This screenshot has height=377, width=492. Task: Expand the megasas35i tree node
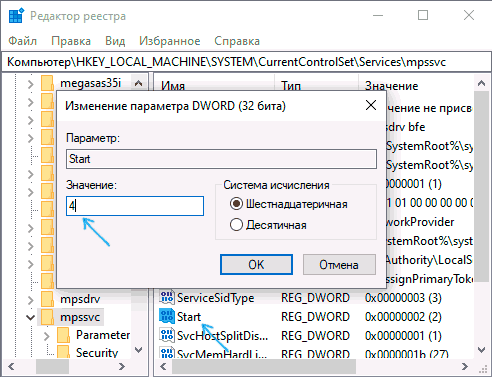click(30, 84)
